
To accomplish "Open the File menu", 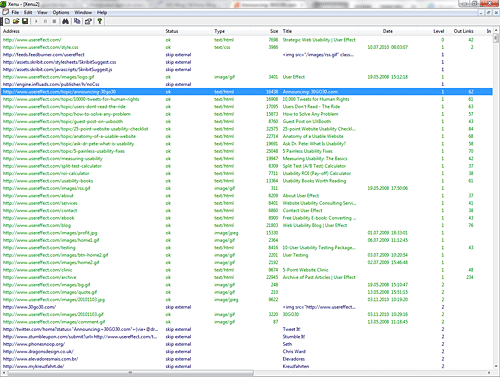I will click(15, 12).
